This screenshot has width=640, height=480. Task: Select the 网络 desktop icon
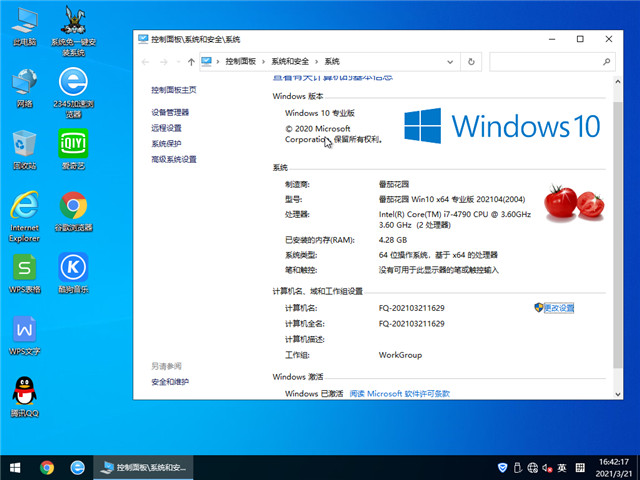(x=24, y=89)
